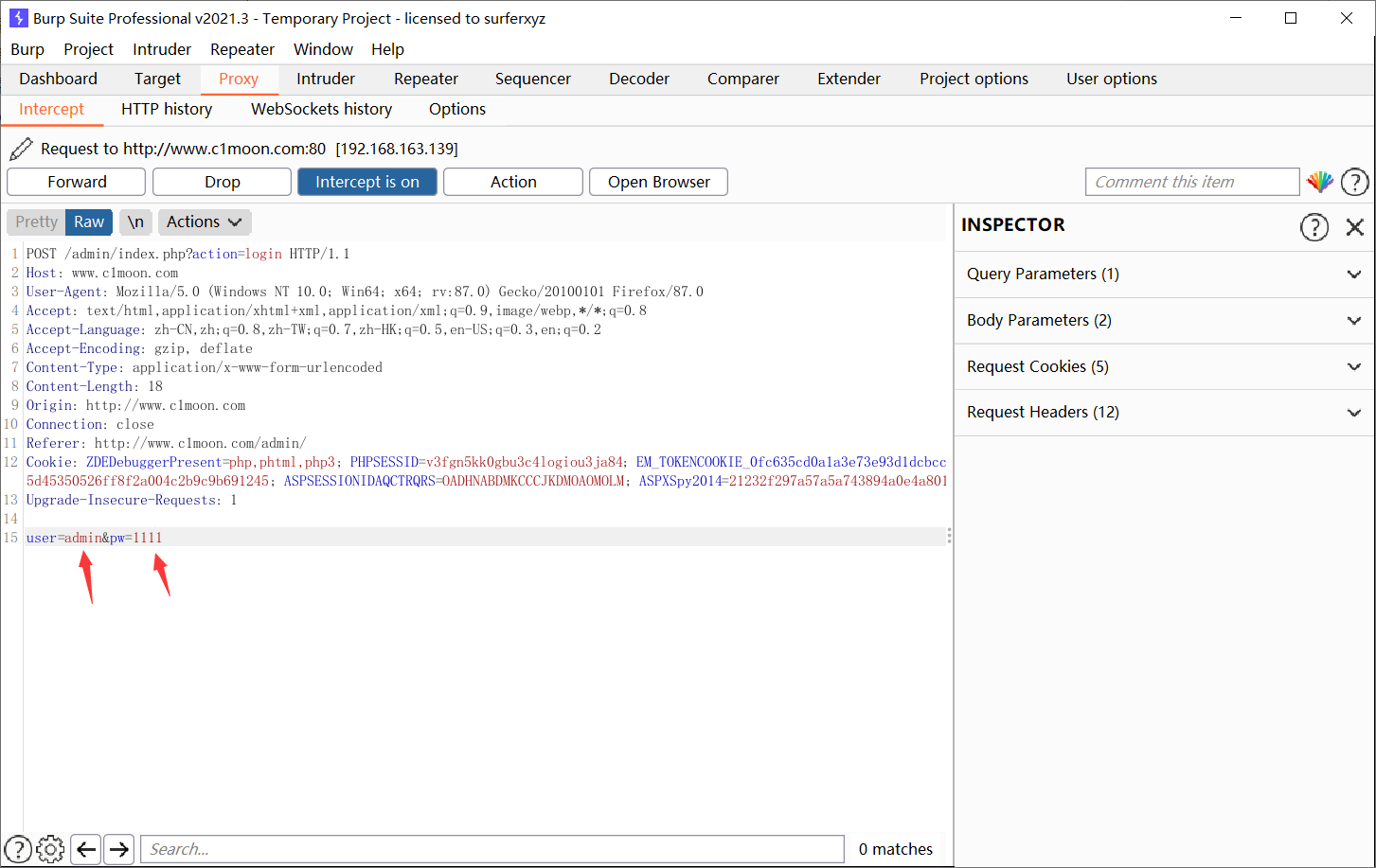Open proxy Options sub-tab
This screenshot has width=1376, height=868.
[x=457, y=109]
